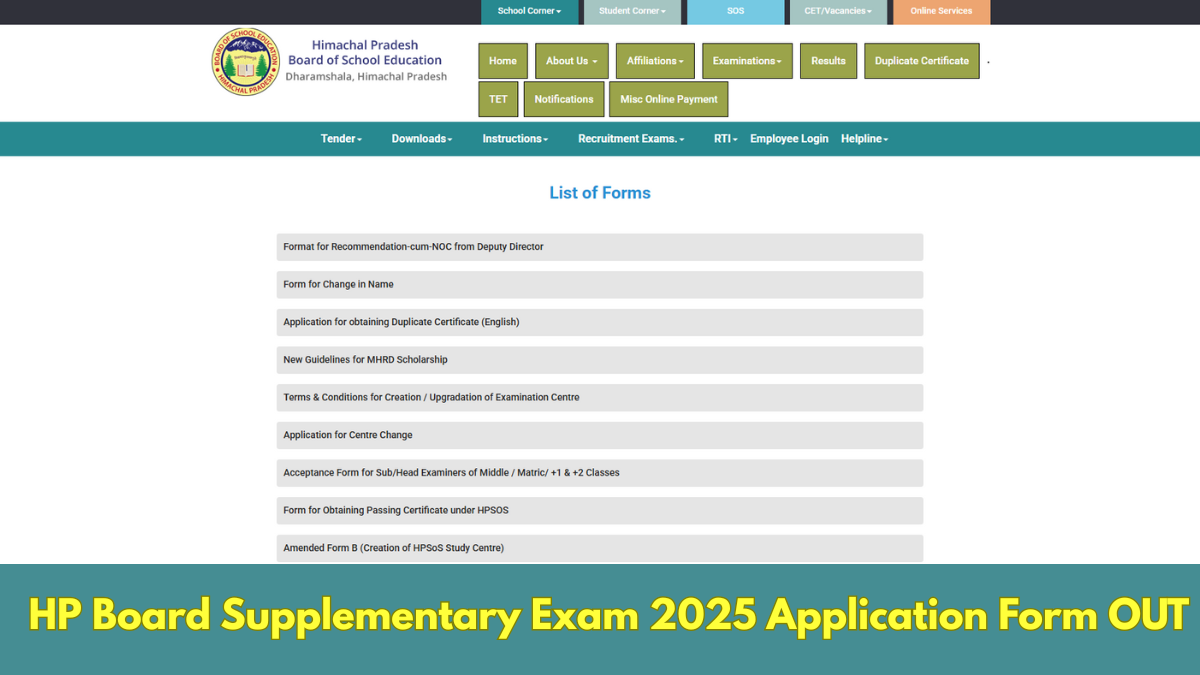Open the Helpline menu
Screen dimensions: 1200x675
point(864,139)
